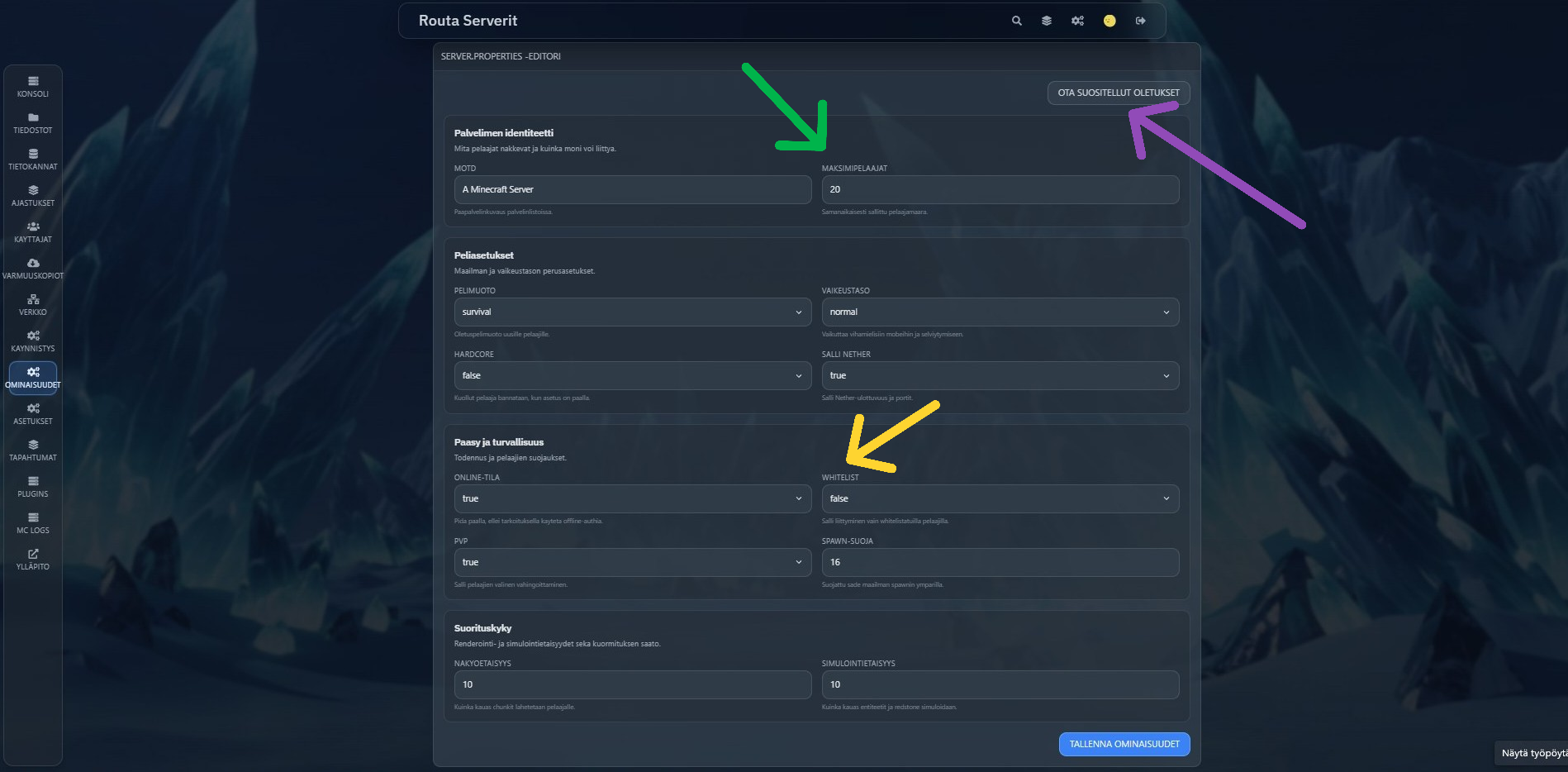Viewport: 1568px width, 772px height.
Task: Open the Hardcore dropdown
Action: 632,376
